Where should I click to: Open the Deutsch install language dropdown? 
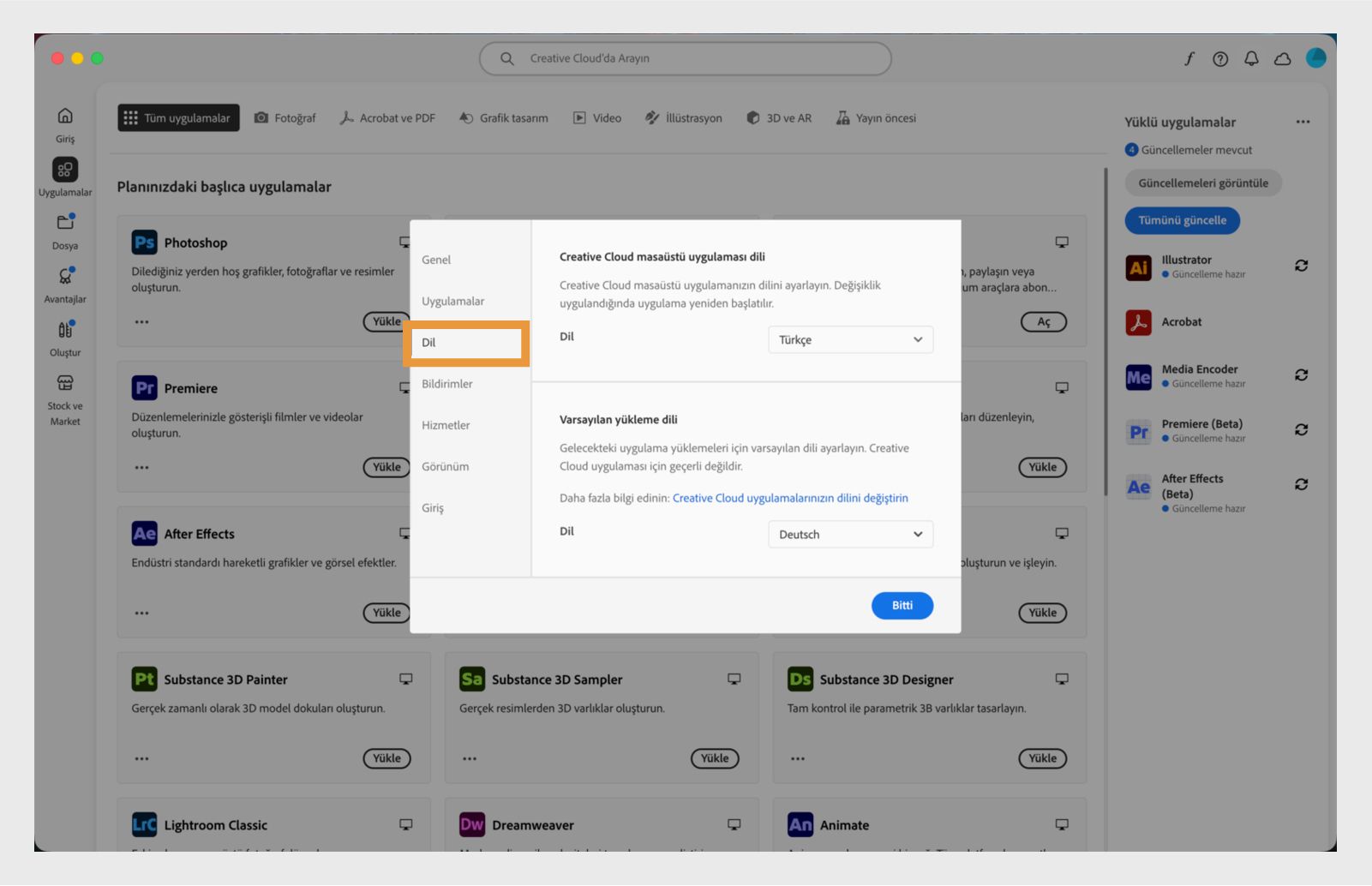point(850,535)
